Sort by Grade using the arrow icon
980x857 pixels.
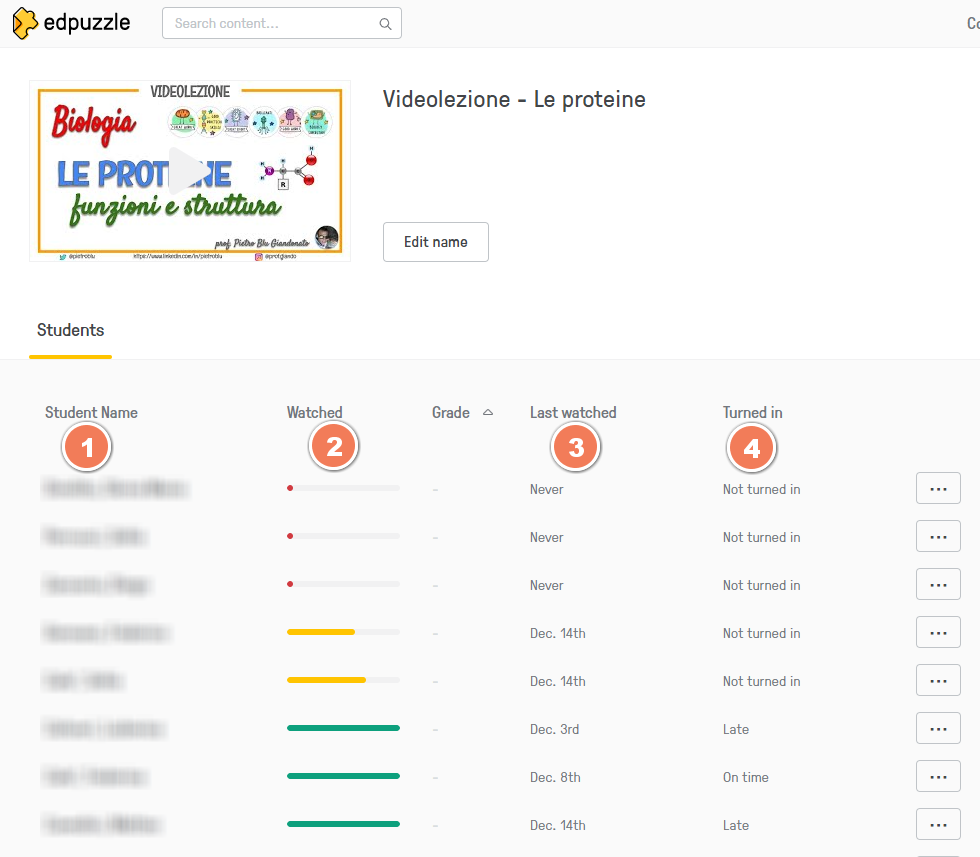(487, 412)
